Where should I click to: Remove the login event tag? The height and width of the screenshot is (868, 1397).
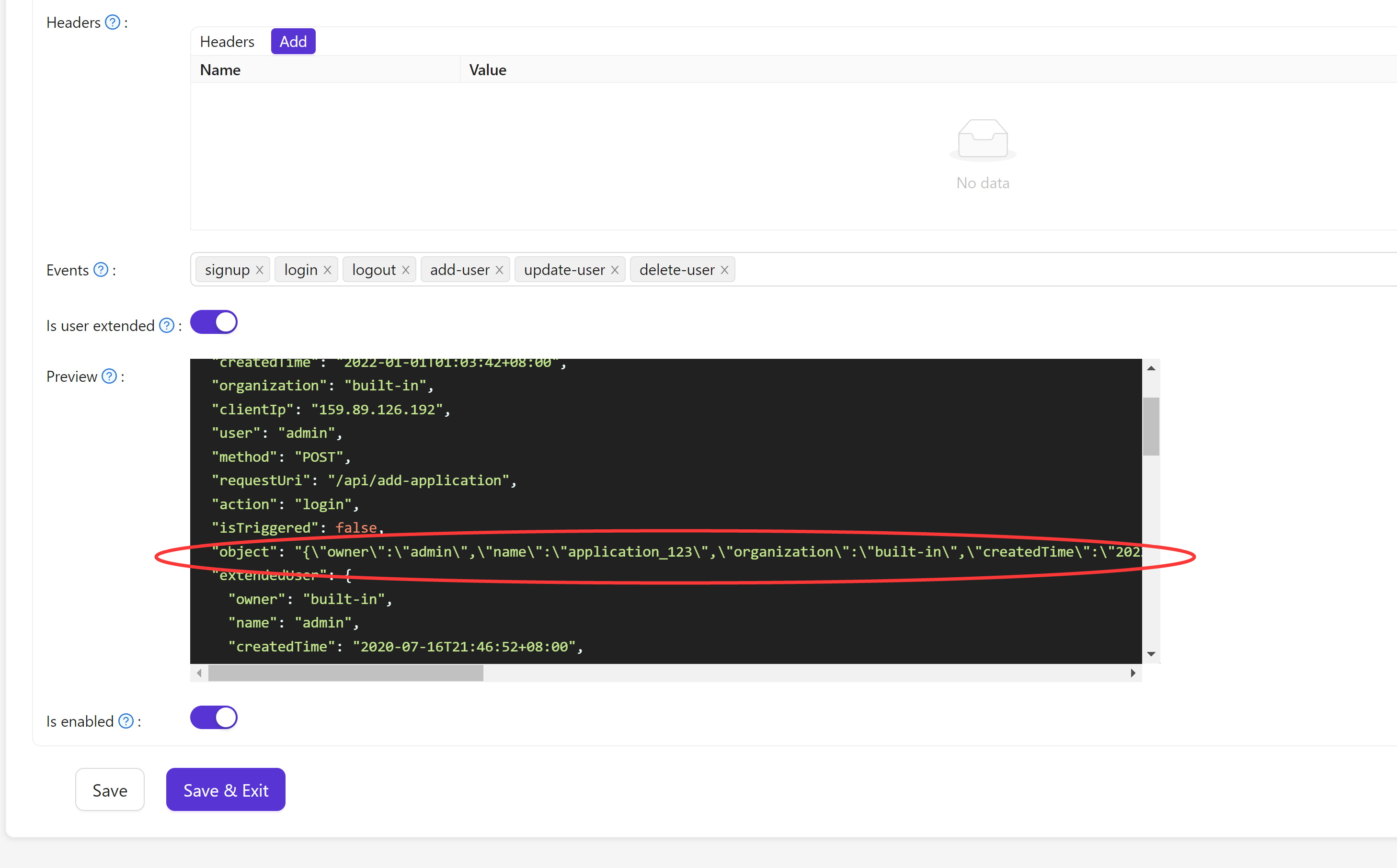pyautogui.click(x=327, y=269)
